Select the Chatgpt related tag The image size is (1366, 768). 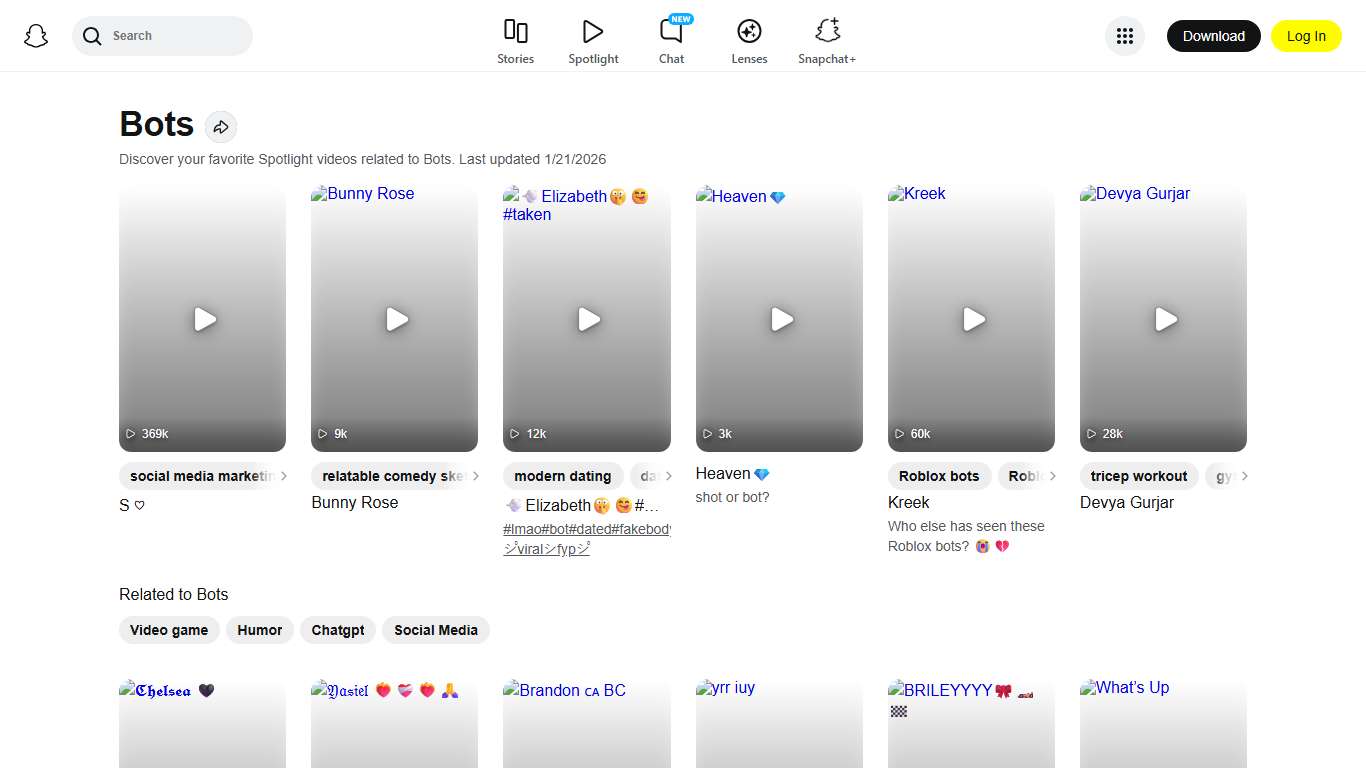(x=337, y=630)
